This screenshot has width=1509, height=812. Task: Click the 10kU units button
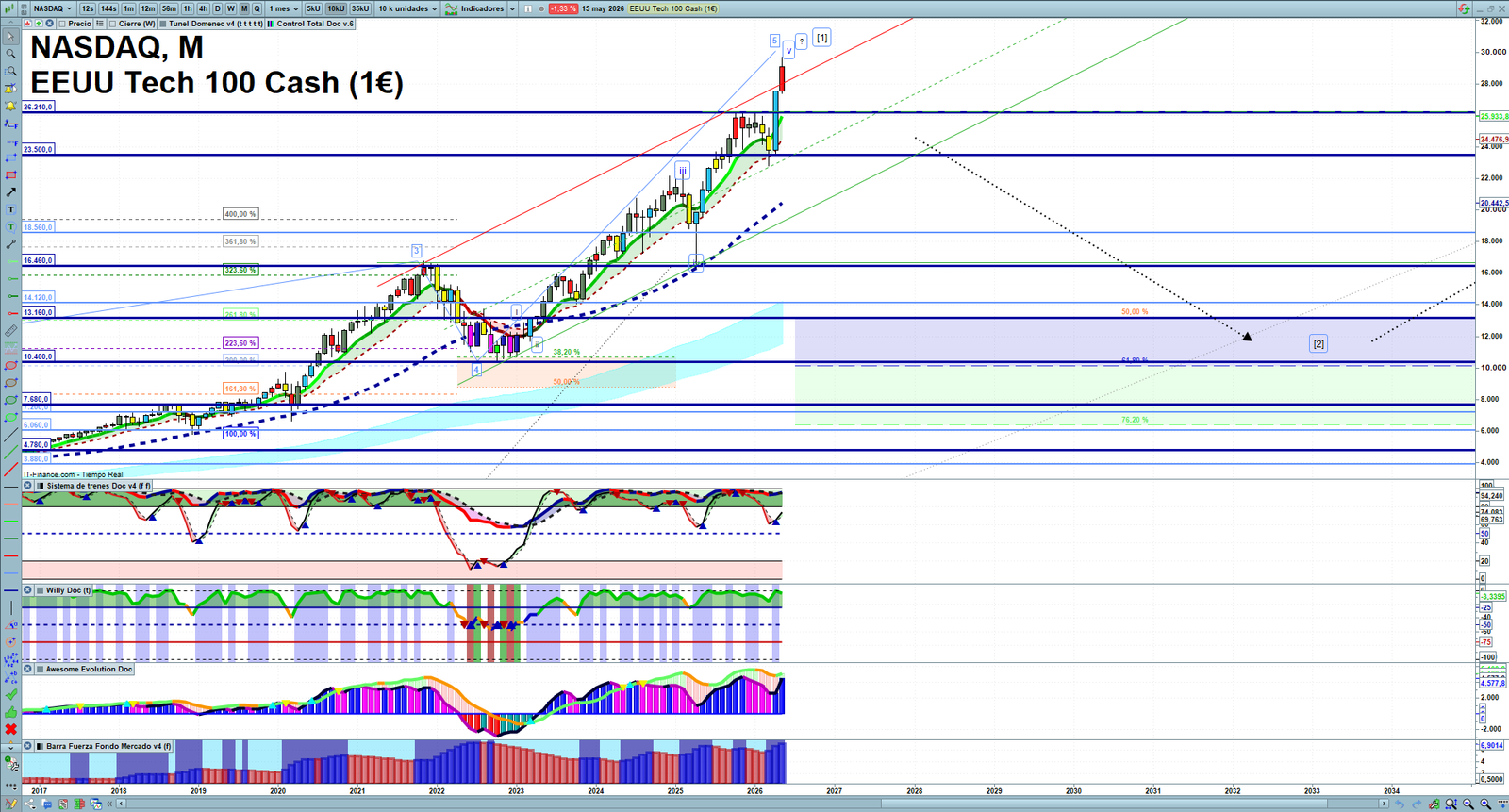tap(337, 8)
